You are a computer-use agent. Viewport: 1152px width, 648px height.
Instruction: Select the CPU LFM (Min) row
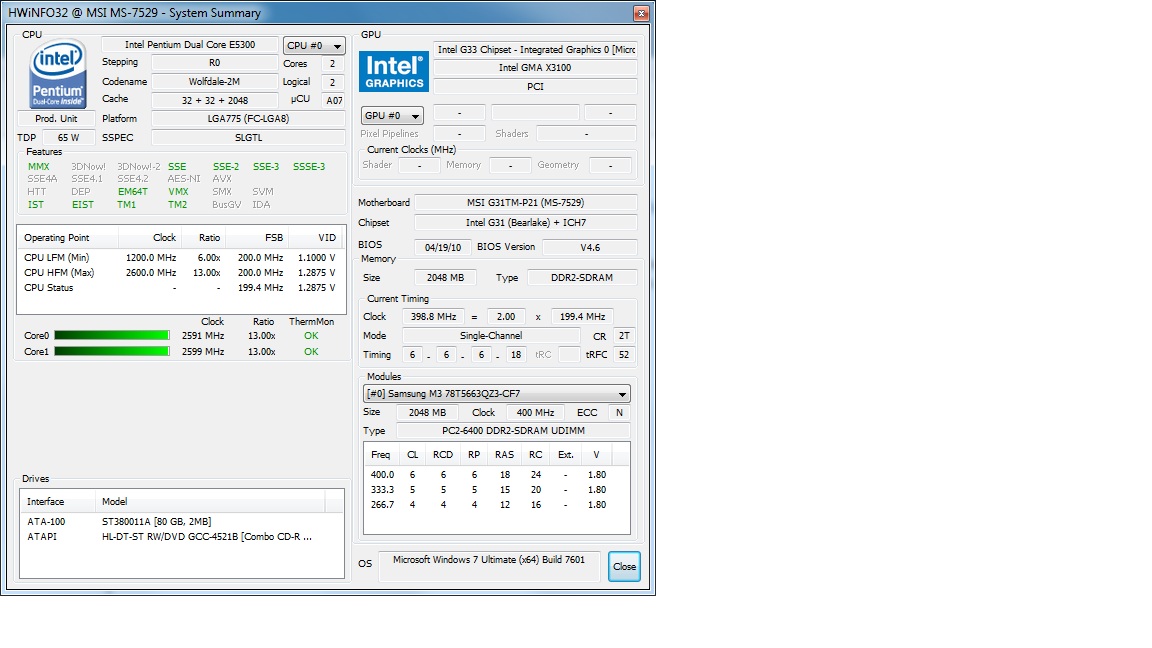pos(180,258)
